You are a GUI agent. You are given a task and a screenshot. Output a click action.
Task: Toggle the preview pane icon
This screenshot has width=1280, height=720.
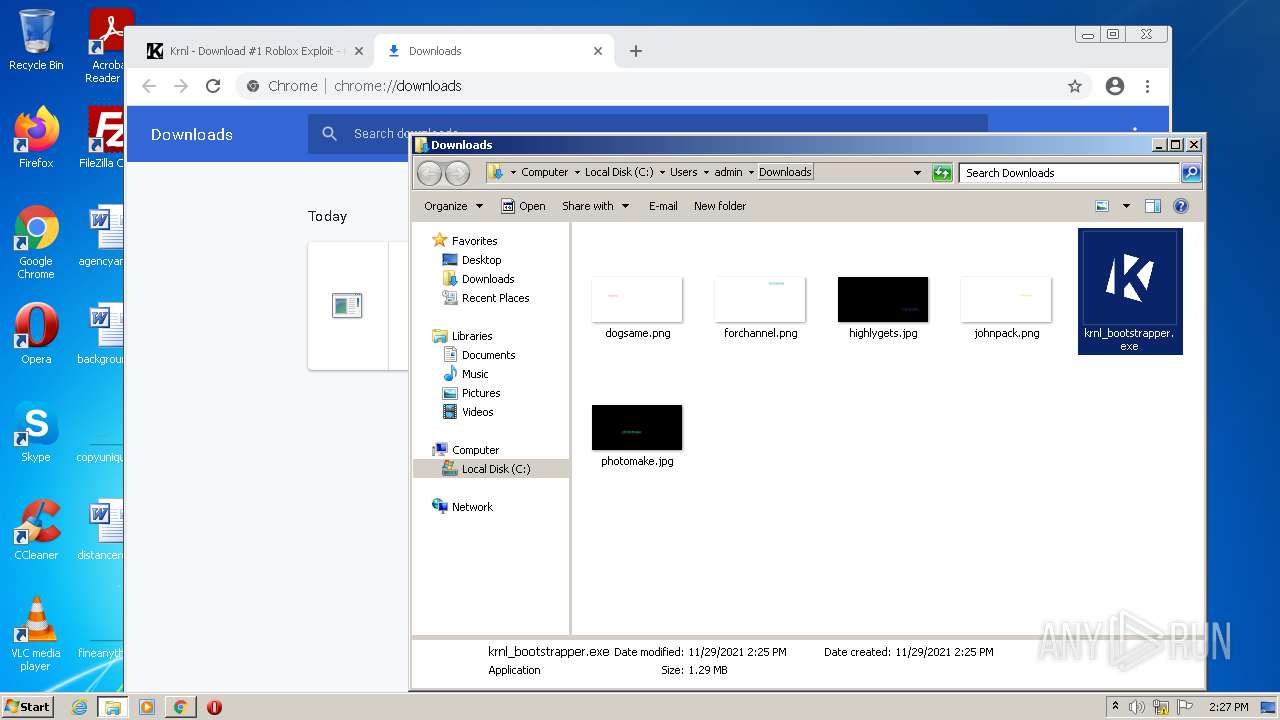pyautogui.click(x=1152, y=206)
